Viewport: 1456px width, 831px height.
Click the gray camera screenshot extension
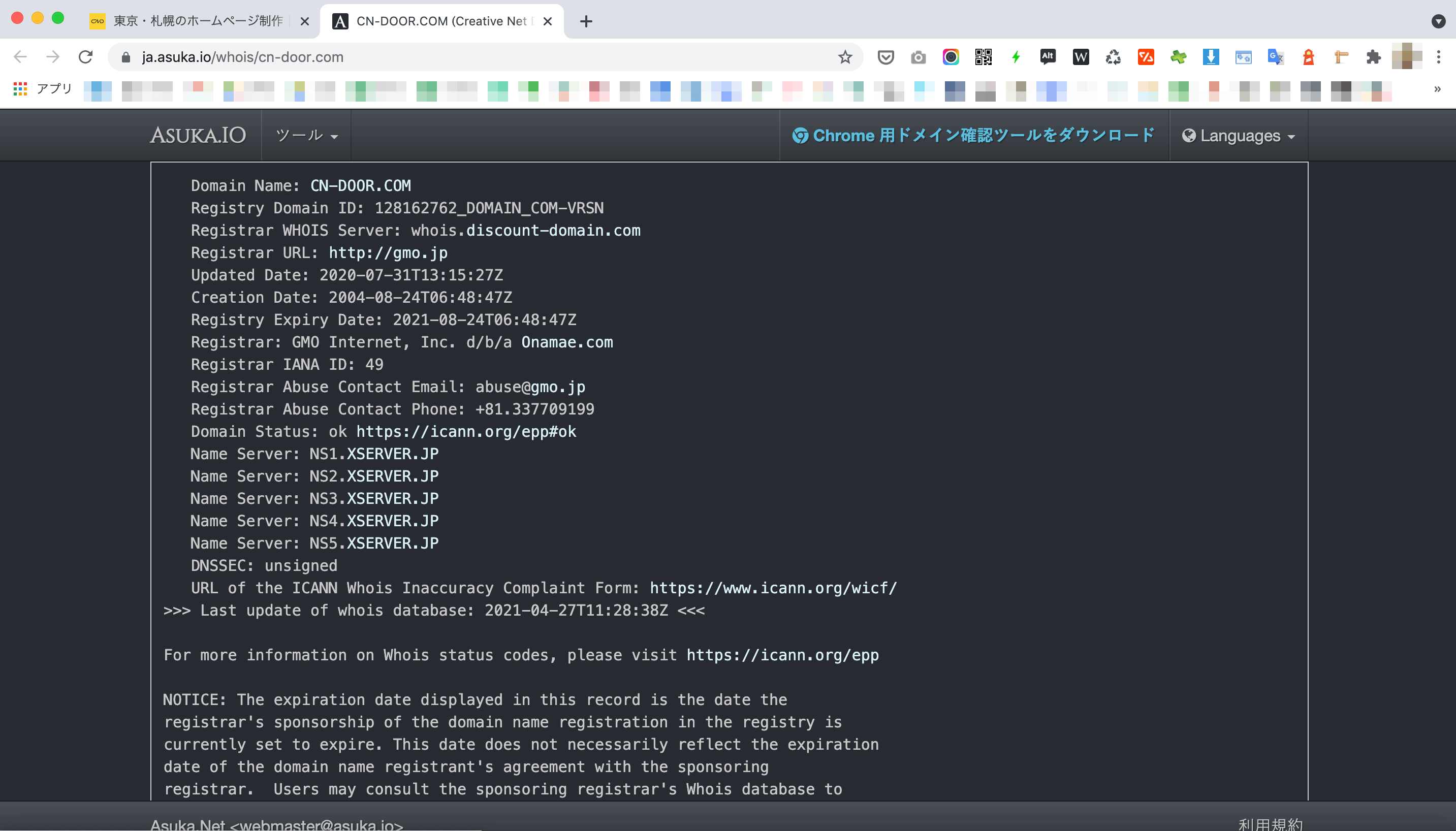pos(918,57)
